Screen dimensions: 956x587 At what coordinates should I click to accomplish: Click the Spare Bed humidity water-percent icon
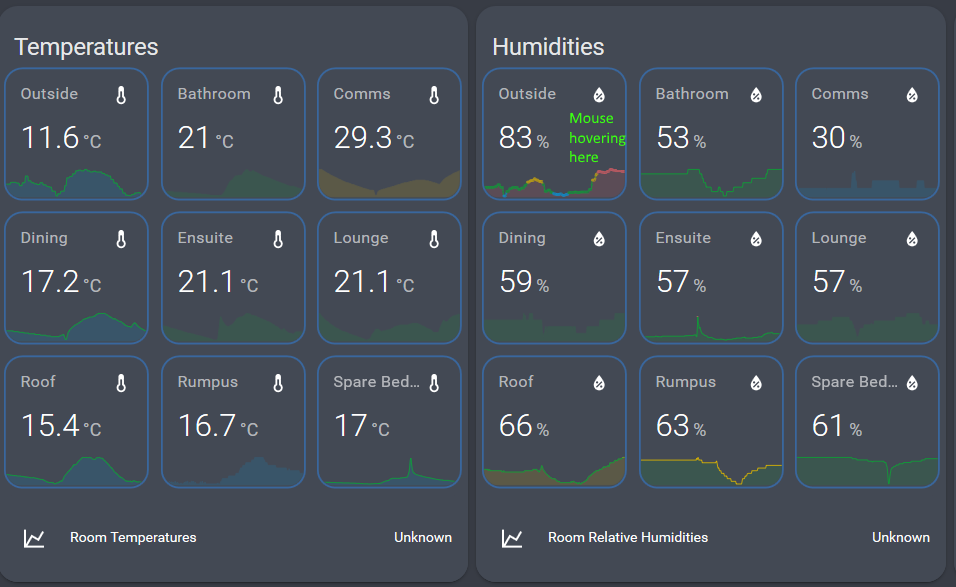click(x=912, y=382)
